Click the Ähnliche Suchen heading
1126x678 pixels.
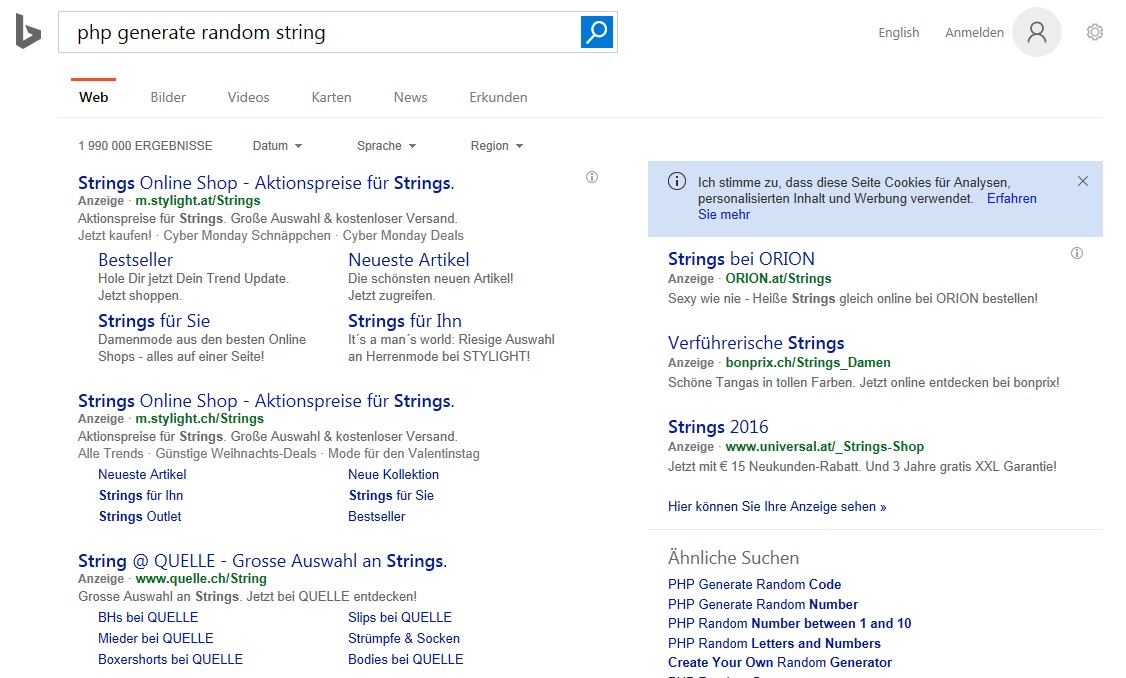click(x=733, y=557)
